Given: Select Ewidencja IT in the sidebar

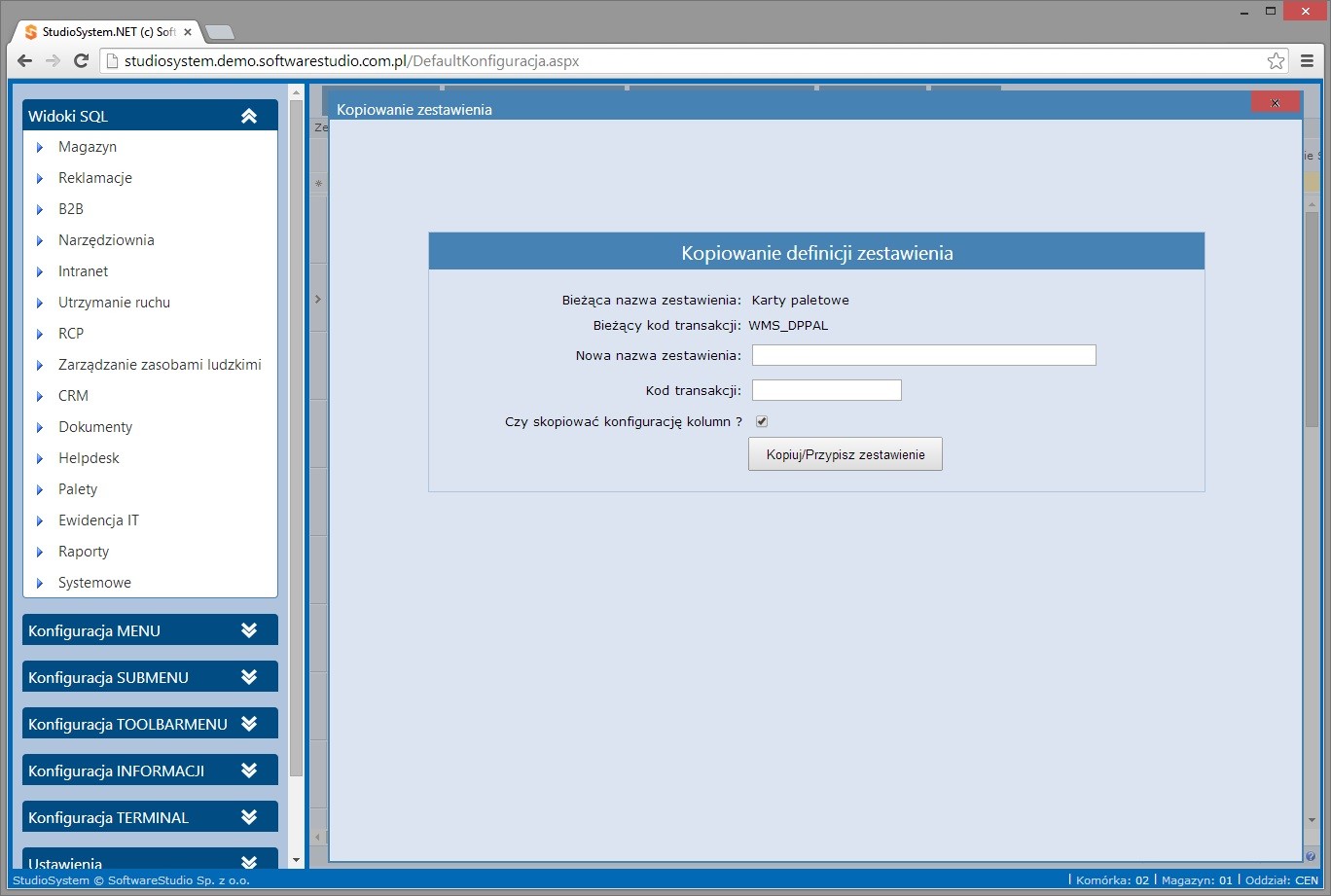Looking at the screenshot, I should 98,520.
